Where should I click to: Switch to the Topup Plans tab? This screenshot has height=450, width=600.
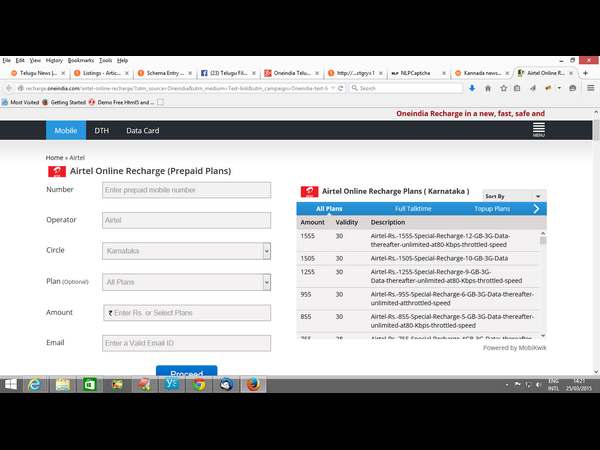(491, 209)
